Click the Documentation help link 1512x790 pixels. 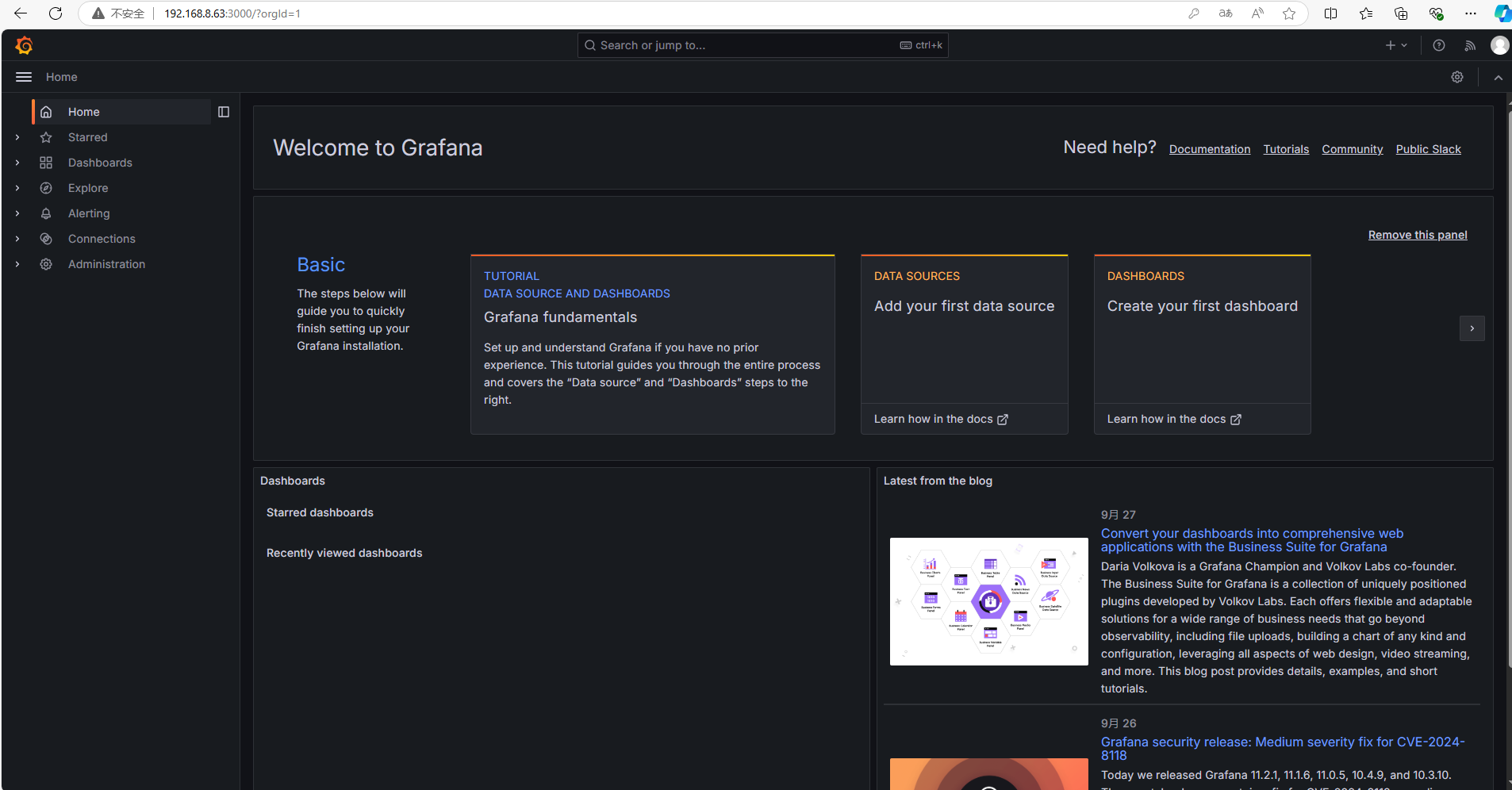(1209, 149)
